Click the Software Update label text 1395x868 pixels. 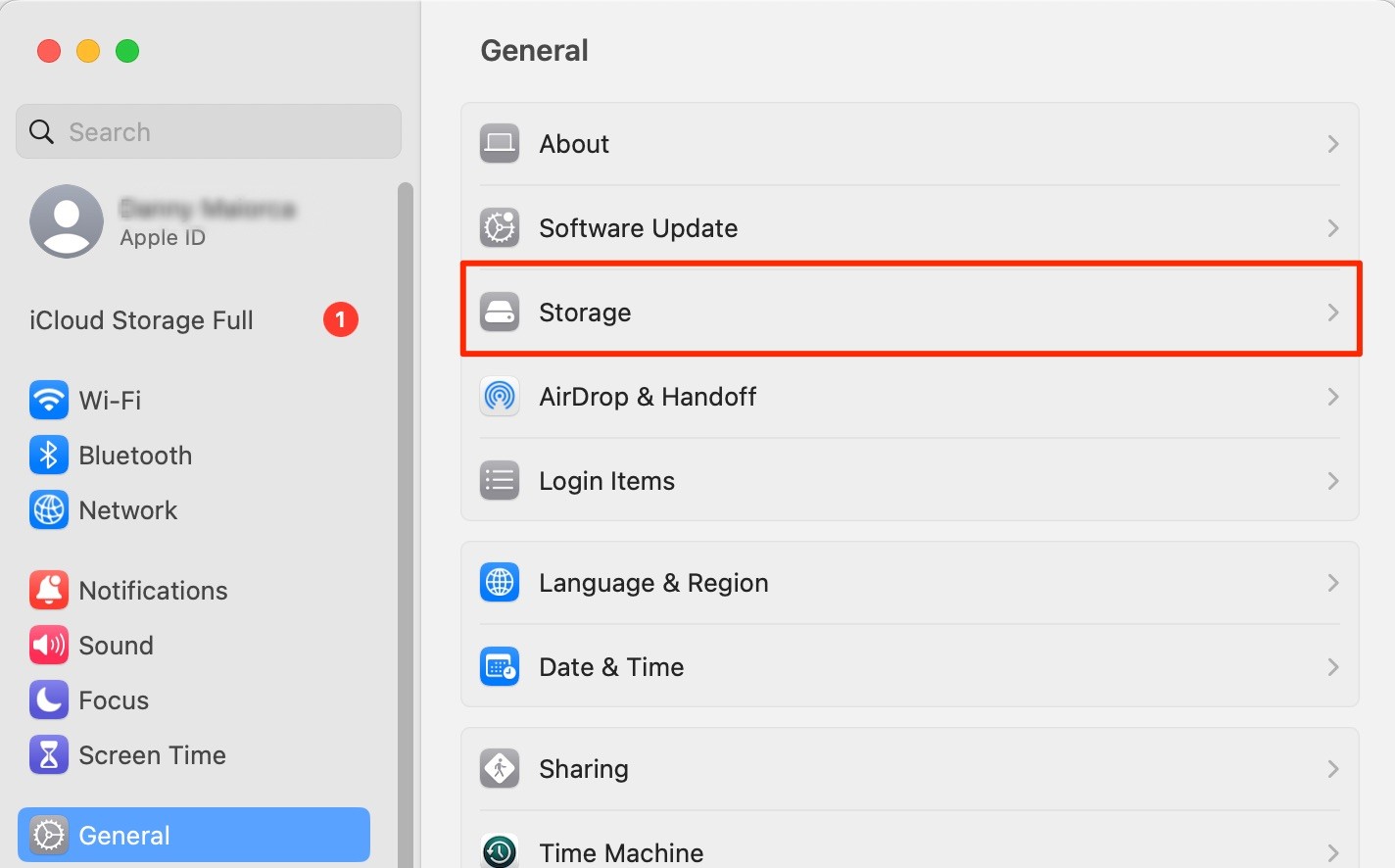[639, 228]
